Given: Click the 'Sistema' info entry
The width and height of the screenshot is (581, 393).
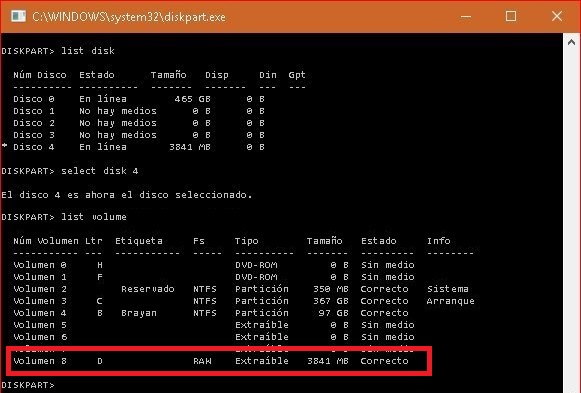Looking at the screenshot, I should (448, 289).
